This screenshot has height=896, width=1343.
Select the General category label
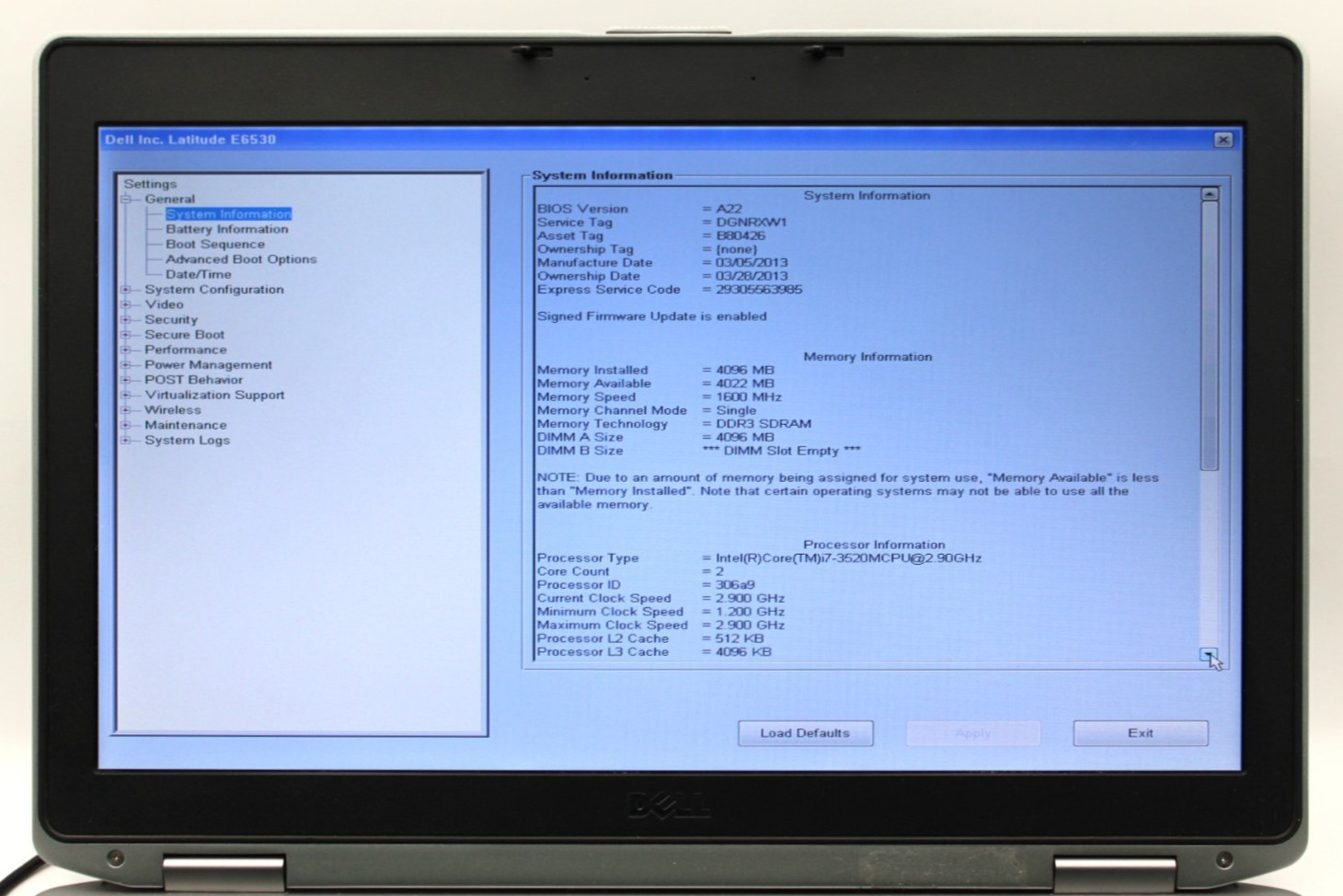click(x=169, y=199)
